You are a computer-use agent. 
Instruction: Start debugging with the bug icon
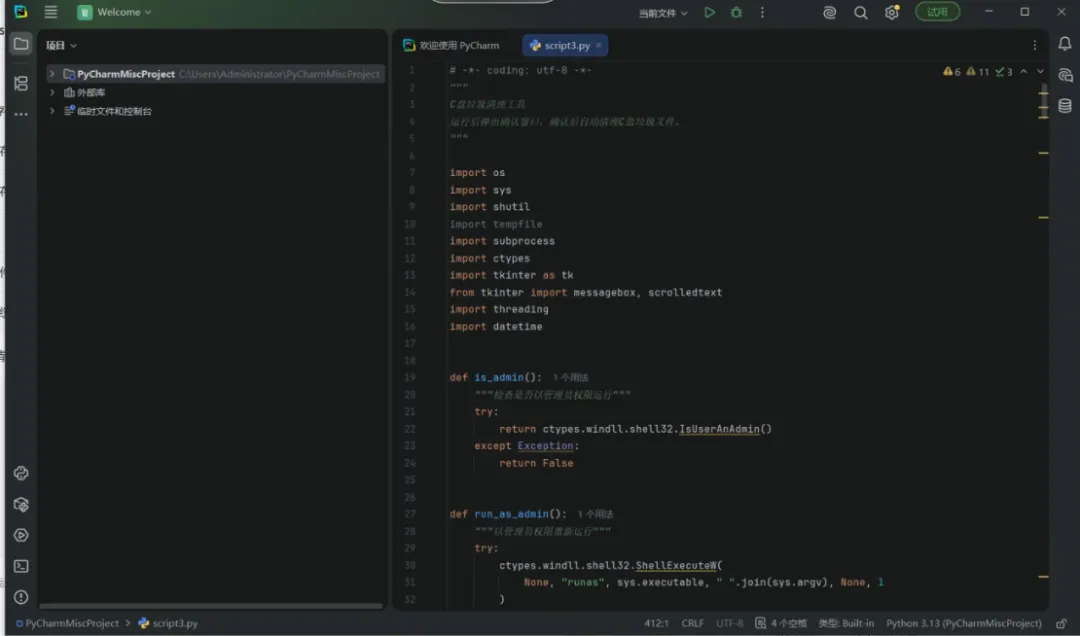(x=736, y=12)
